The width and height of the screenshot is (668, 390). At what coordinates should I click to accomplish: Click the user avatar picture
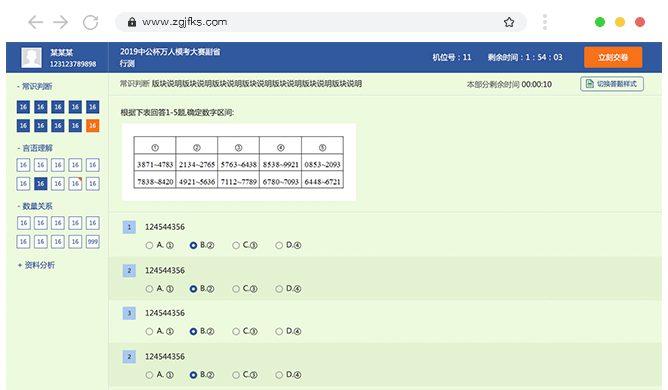32,58
